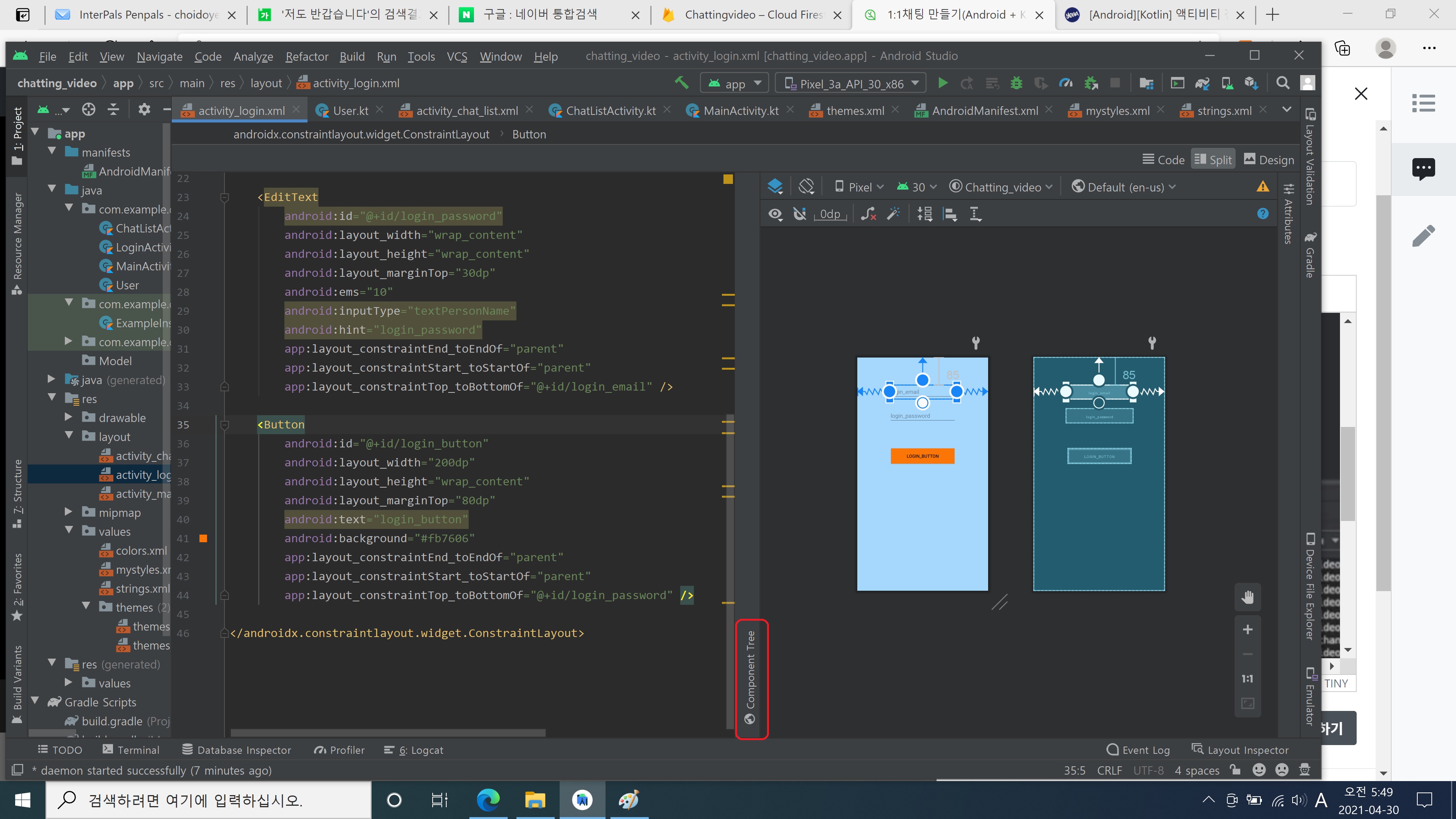Open the Refactor menu
This screenshot has width=1456, height=819.
[x=307, y=56]
